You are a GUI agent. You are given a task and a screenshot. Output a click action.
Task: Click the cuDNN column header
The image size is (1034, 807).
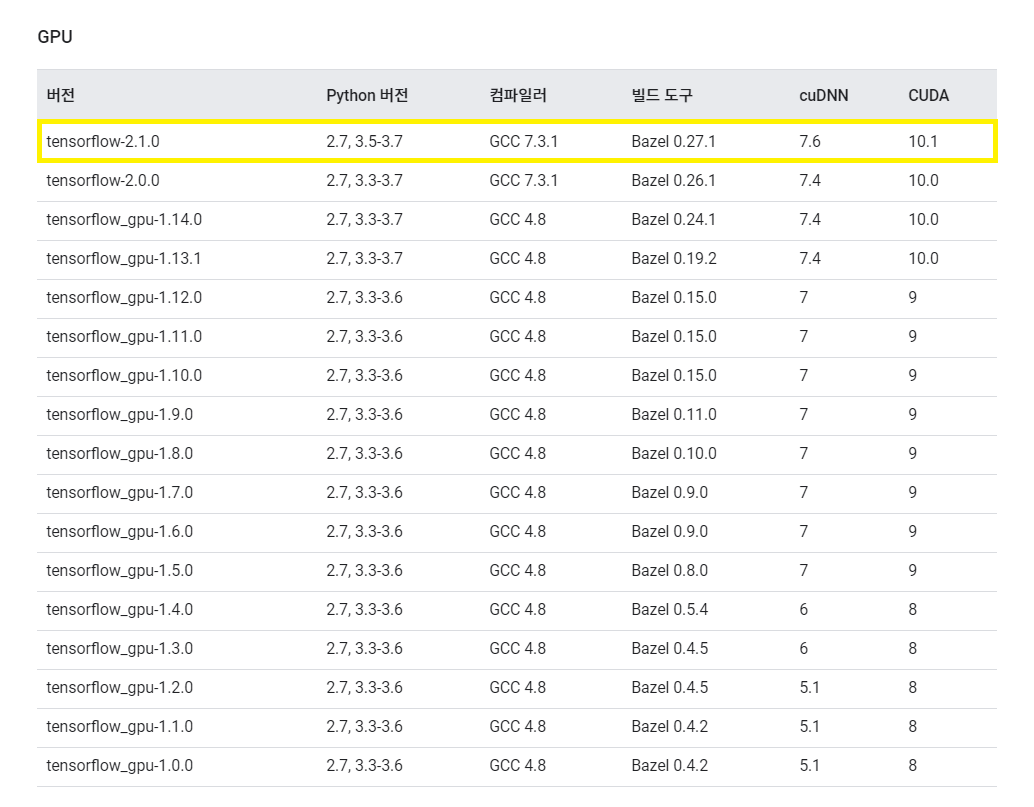coord(824,95)
